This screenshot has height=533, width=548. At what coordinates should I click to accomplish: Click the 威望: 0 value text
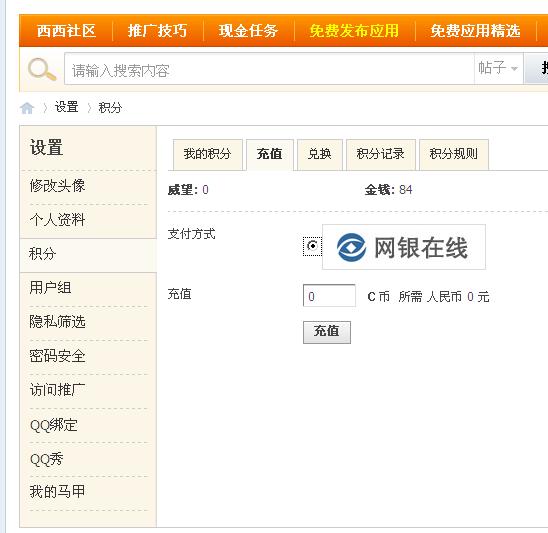(x=188, y=190)
